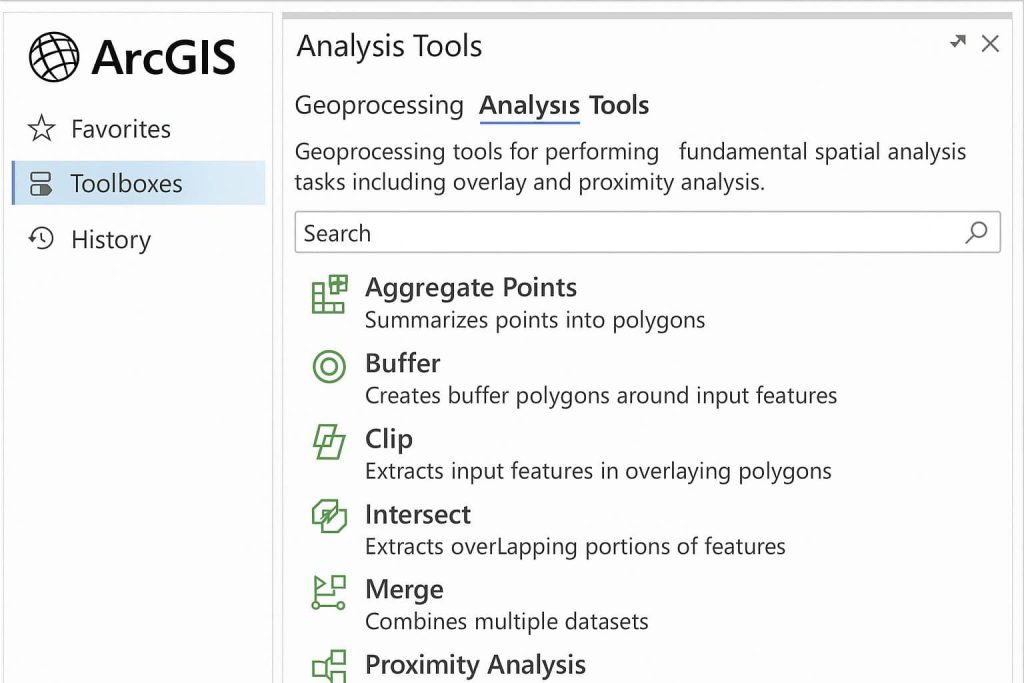Click the search magnifier icon
The height and width of the screenshot is (683, 1024).
[x=975, y=232]
